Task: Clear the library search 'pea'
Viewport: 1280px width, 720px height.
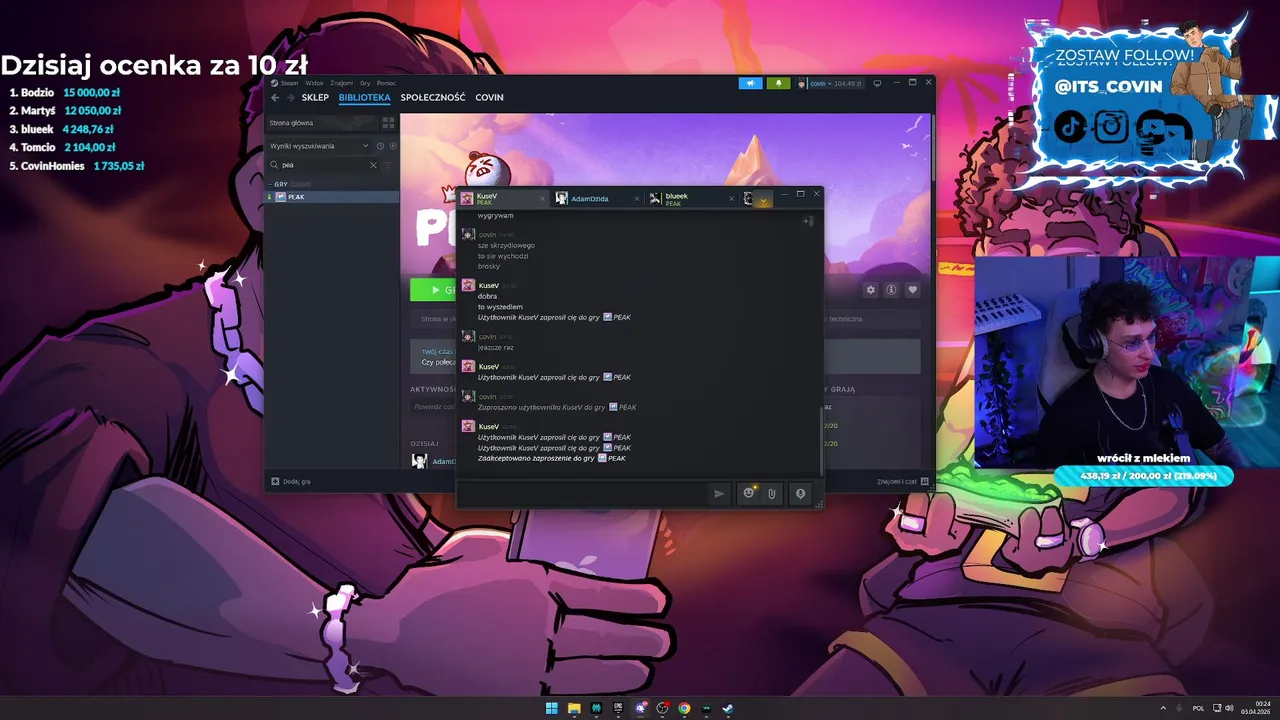Action: click(x=374, y=165)
